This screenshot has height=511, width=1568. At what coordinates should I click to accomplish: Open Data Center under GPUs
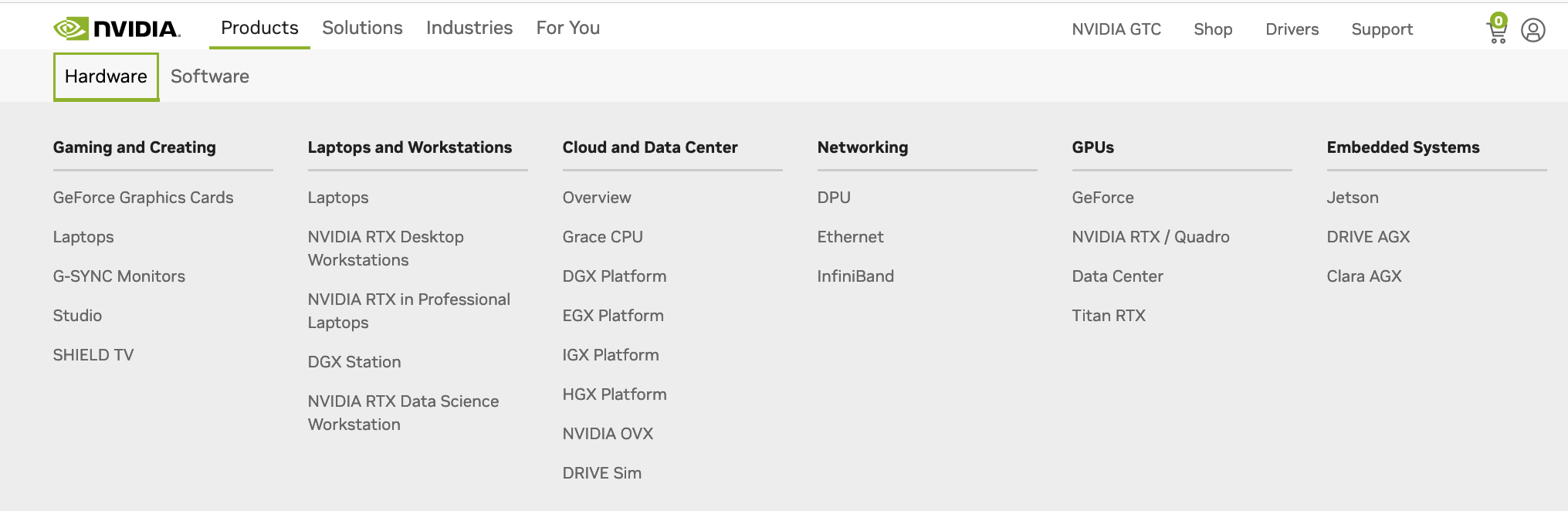click(1117, 276)
